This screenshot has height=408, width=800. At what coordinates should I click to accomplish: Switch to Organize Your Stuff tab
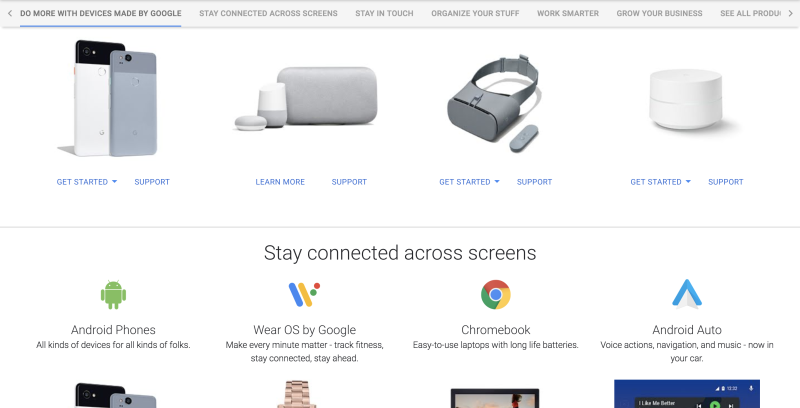click(x=475, y=13)
